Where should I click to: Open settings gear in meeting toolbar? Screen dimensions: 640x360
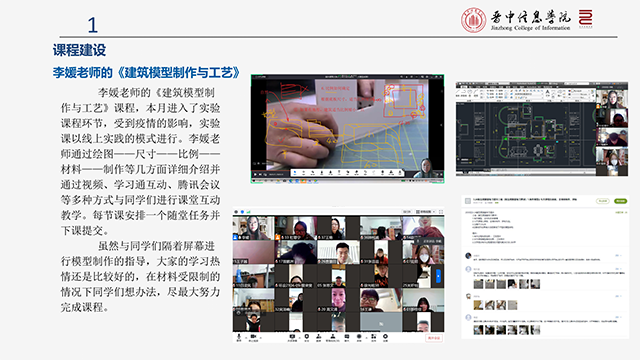click(x=385, y=337)
